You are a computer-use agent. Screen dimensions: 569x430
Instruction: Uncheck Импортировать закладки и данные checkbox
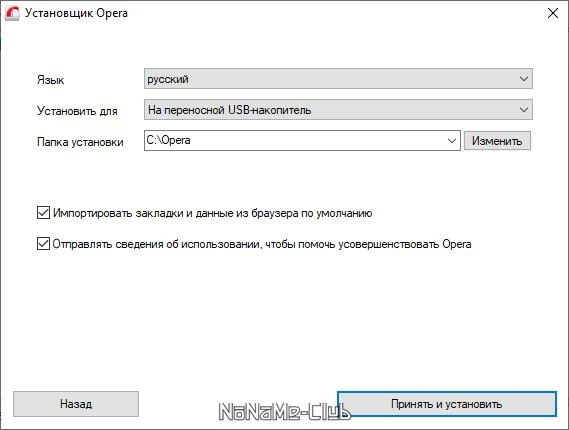(43, 213)
